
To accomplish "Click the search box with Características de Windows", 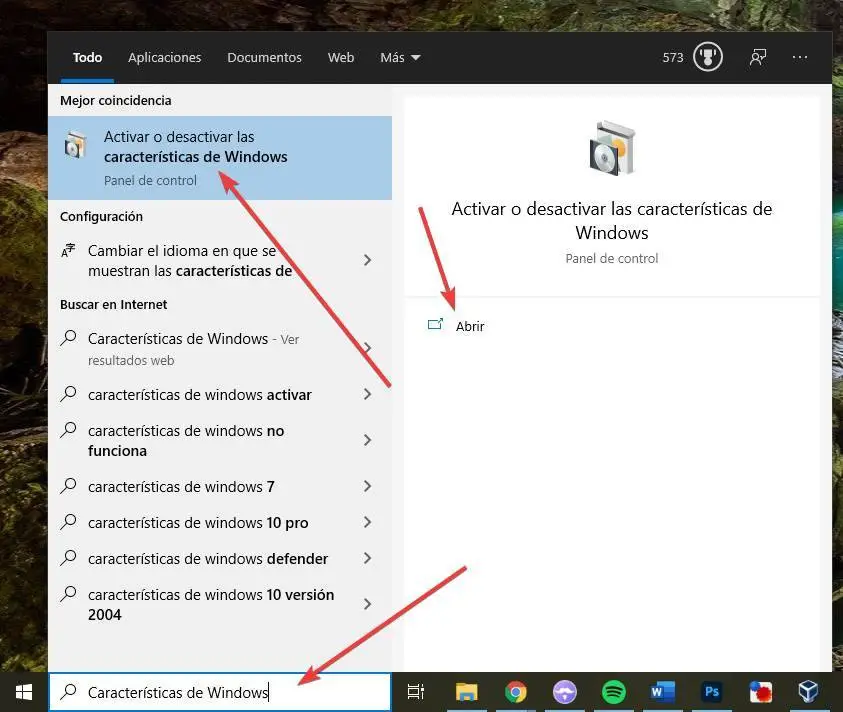I will [220, 692].
